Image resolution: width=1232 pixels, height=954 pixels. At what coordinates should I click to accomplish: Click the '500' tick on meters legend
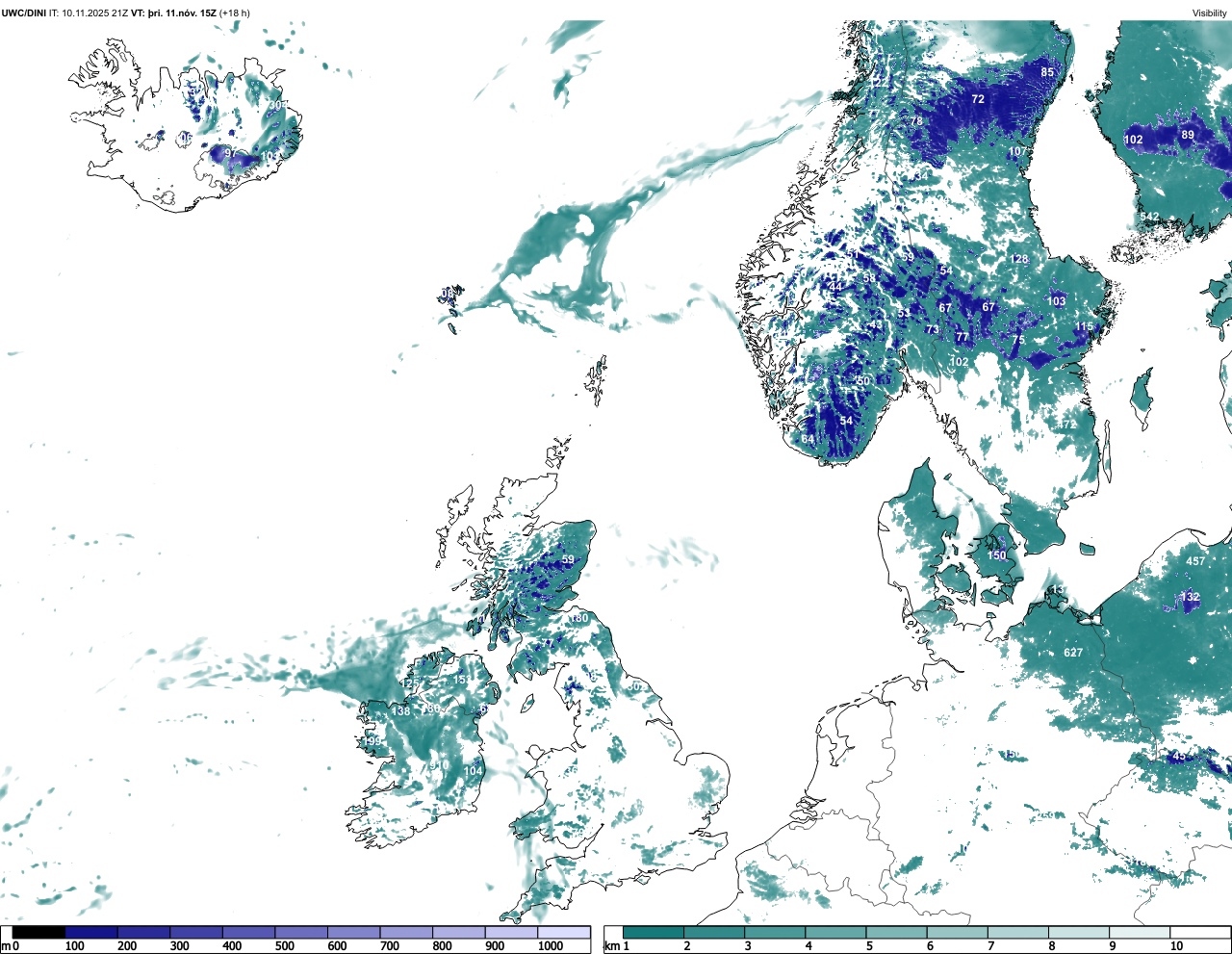point(284,946)
